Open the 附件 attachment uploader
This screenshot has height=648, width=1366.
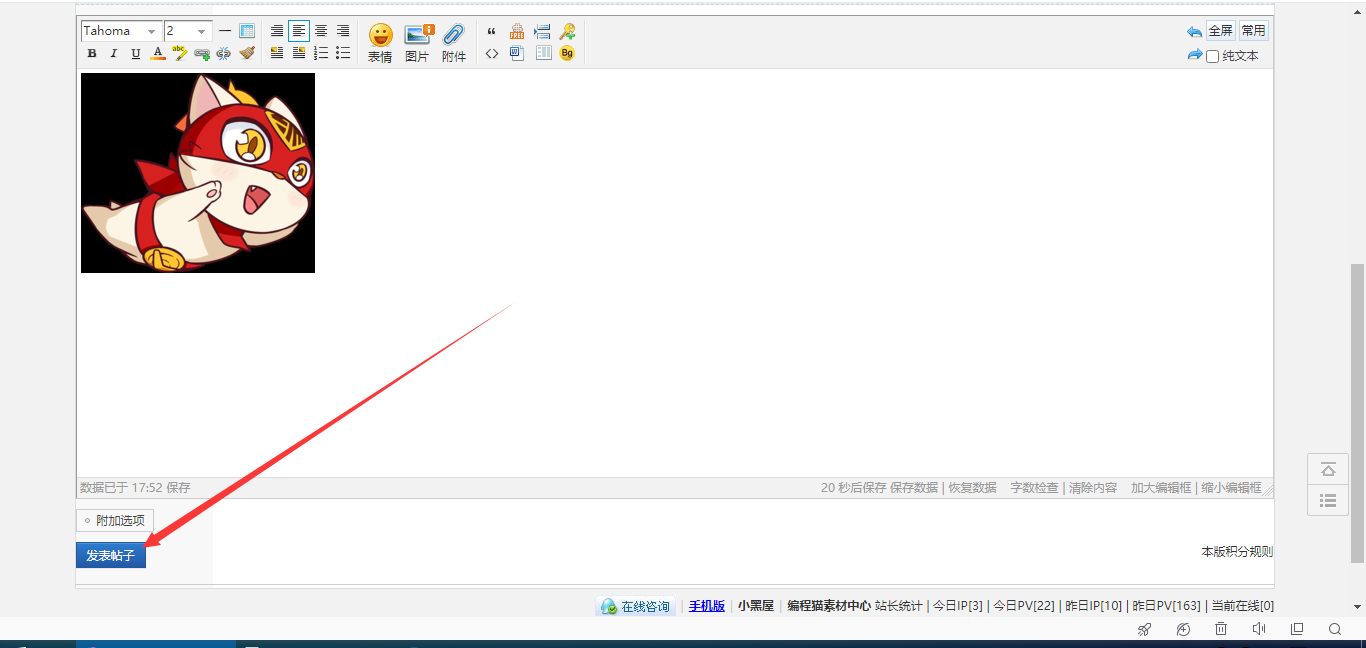(454, 43)
